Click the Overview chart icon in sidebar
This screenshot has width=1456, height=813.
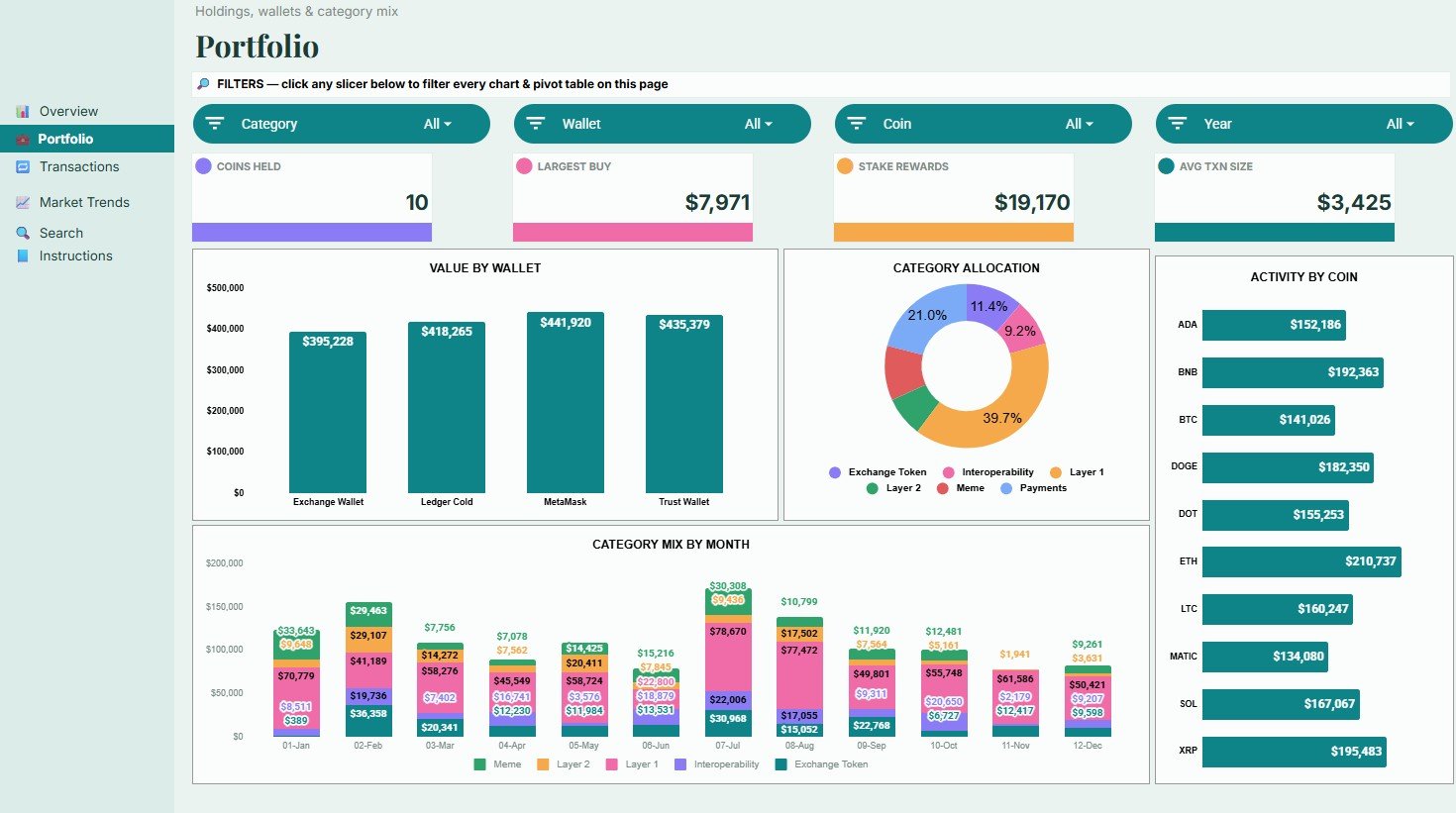click(23, 112)
